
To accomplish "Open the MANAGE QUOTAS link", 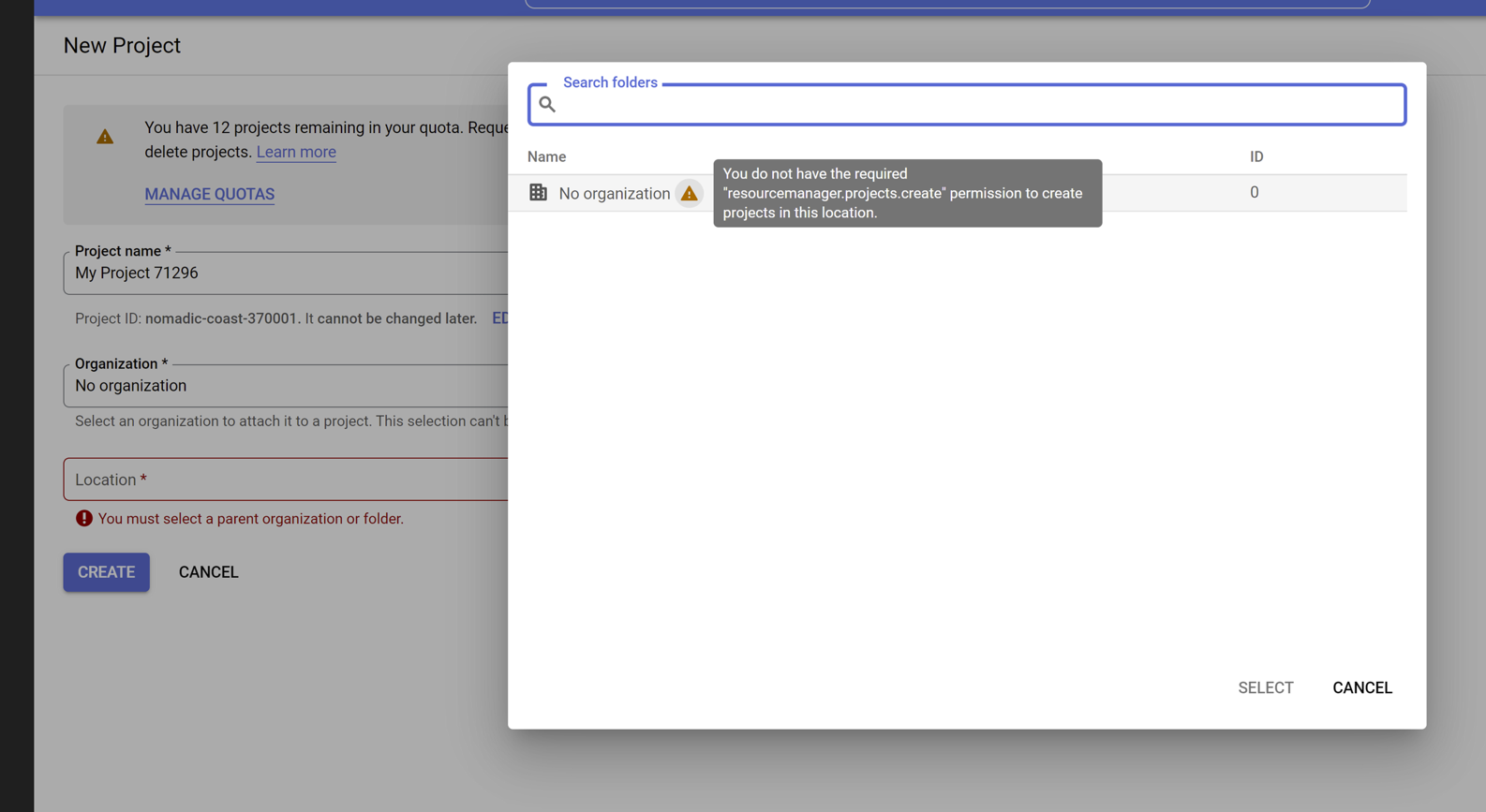I will (x=209, y=195).
